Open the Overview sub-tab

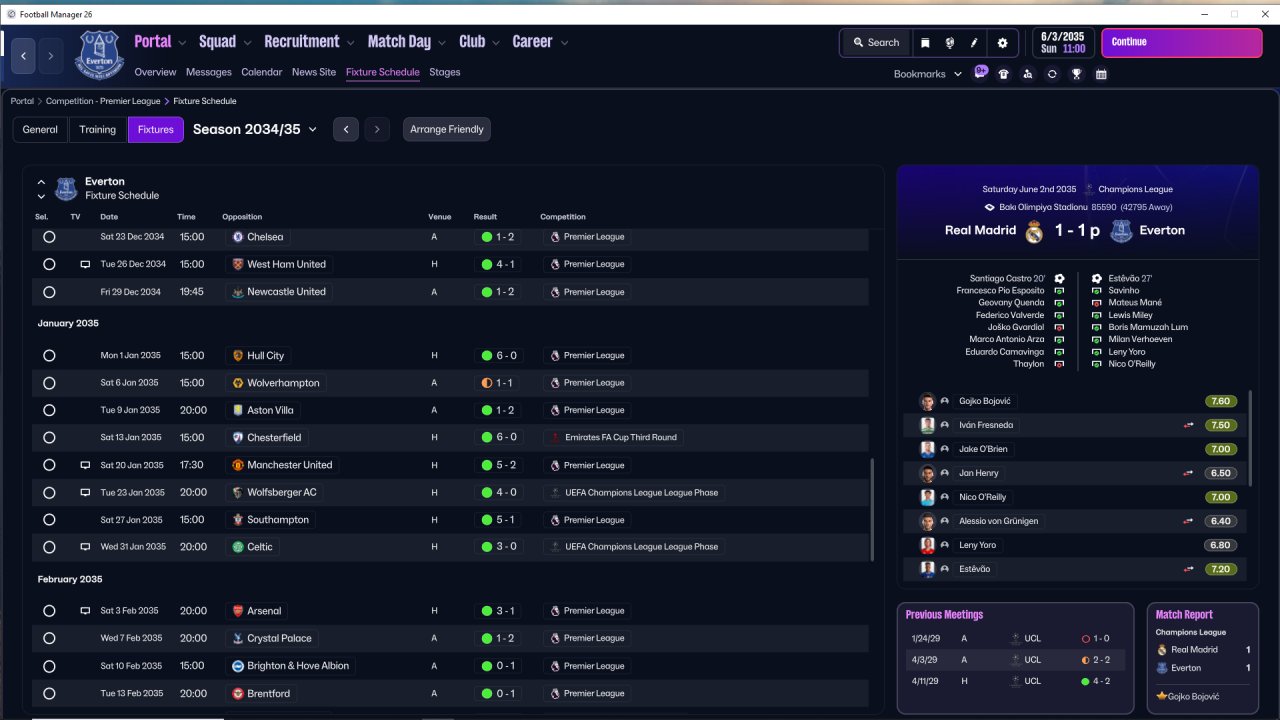(155, 72)
